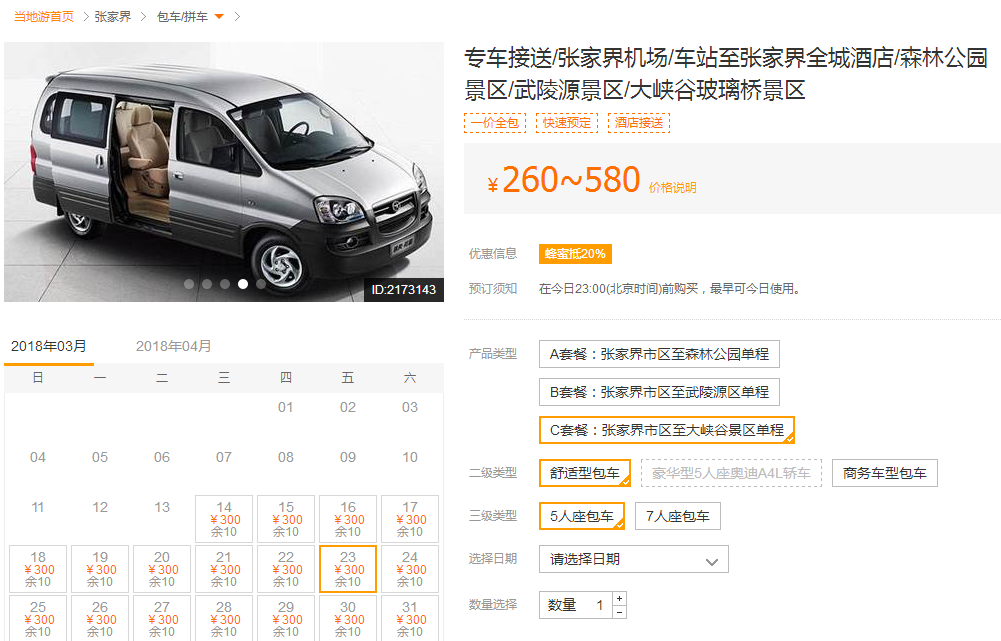Select B套餐 张家界市区至武陵源区单程
The height and width of the screenshot is (641, 1001).
pos(659,392)
